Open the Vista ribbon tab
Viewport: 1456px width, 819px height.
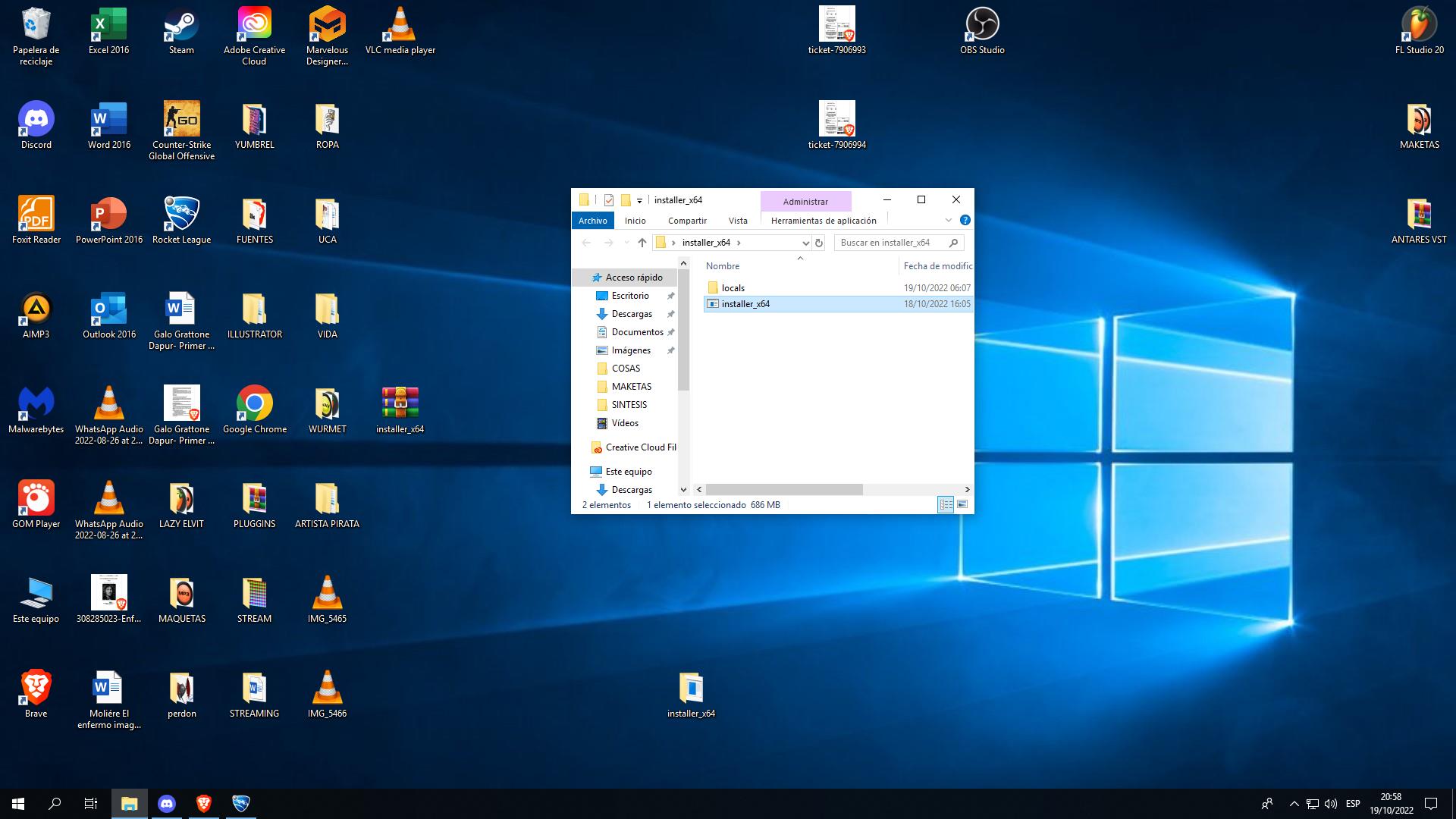(737, 221)
